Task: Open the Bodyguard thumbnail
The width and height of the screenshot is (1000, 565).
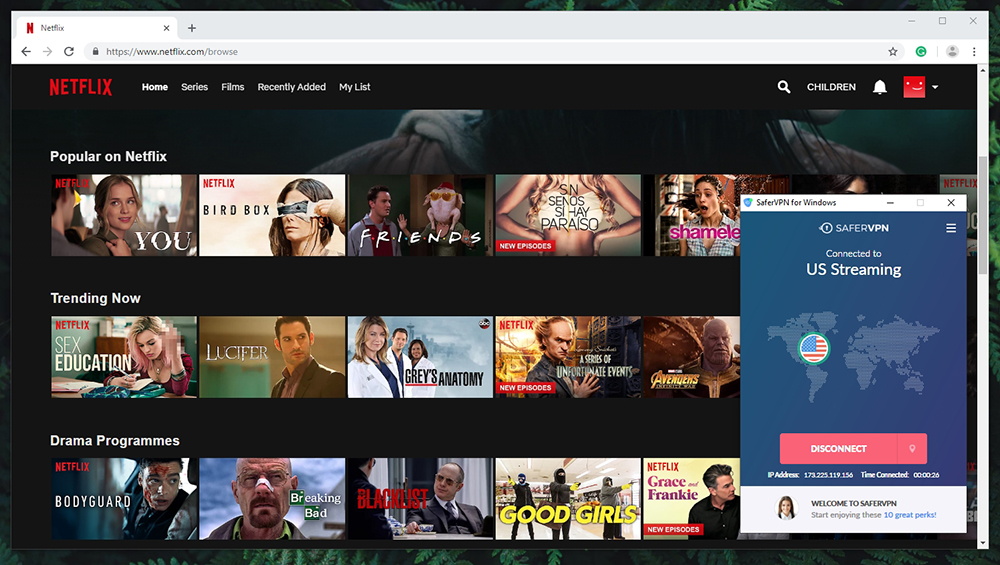Action: pos(124,499)
